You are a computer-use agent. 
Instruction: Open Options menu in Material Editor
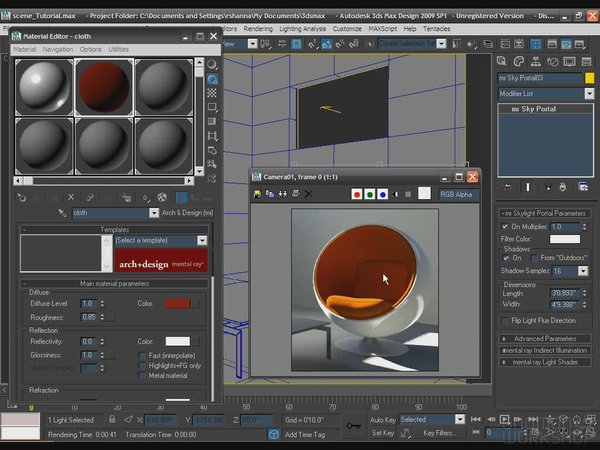click(x=91, y=49)
